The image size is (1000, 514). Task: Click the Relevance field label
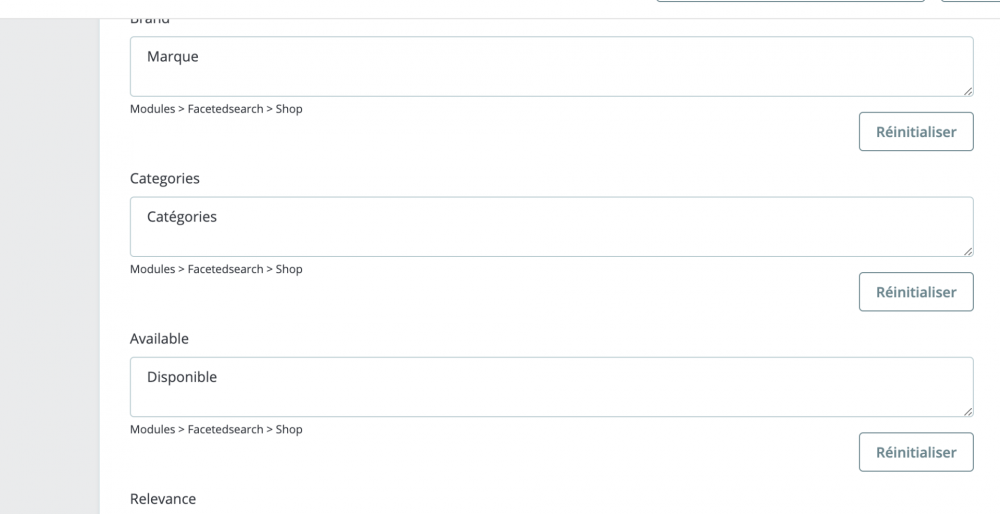pos(163,499)
